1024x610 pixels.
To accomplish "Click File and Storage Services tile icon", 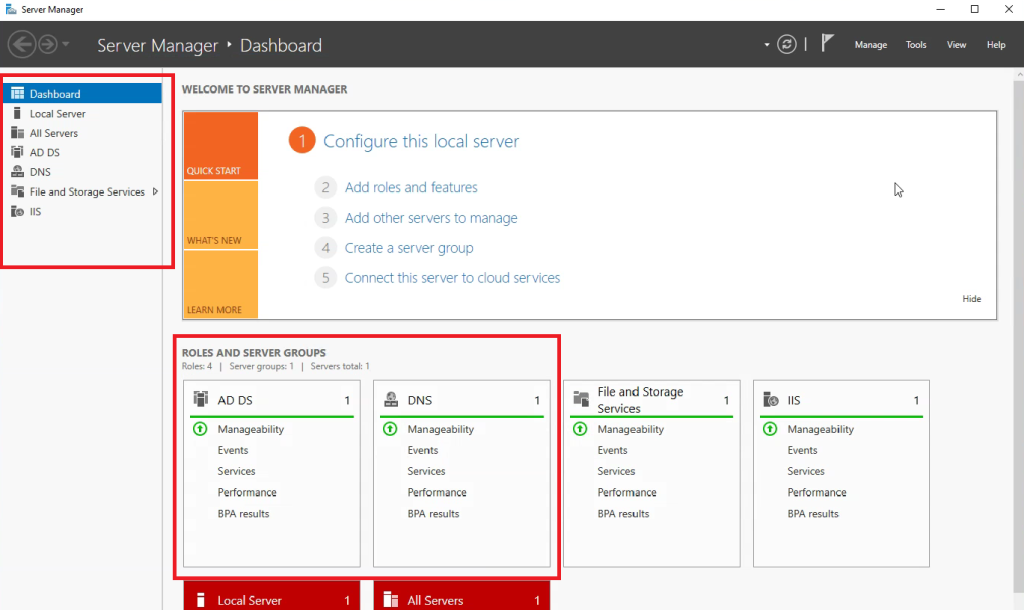I will coord(581,399).
